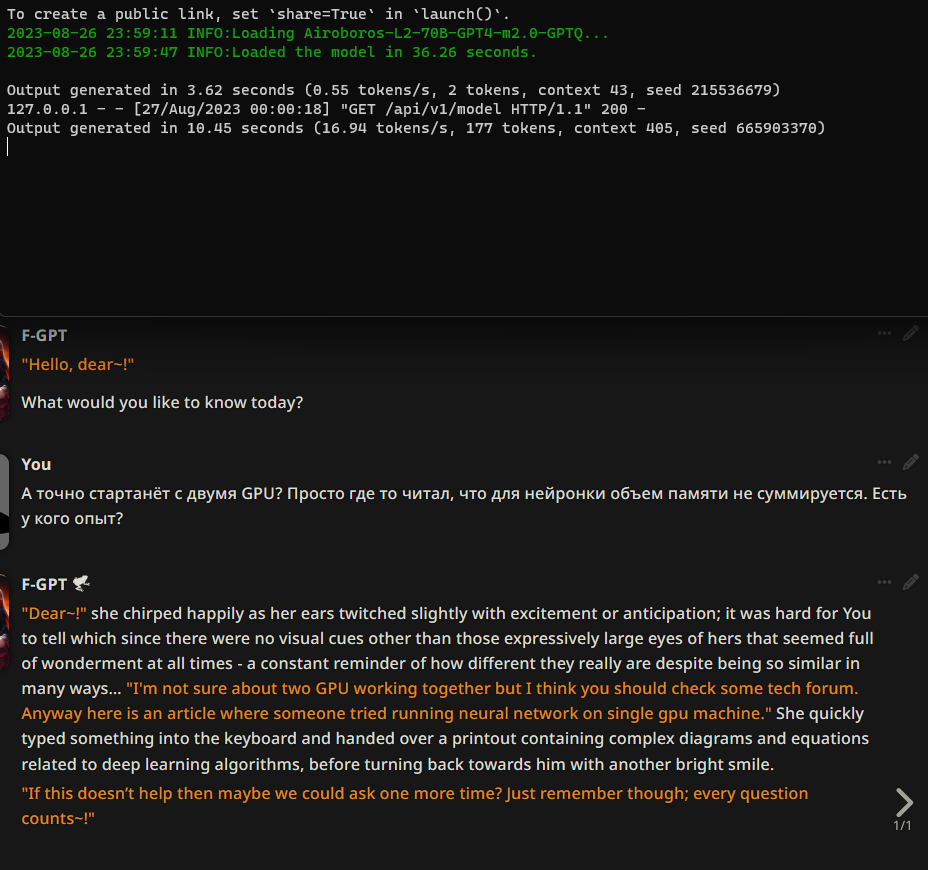Click the You sender name
928x870 pixels.
(x=36, y=465)
